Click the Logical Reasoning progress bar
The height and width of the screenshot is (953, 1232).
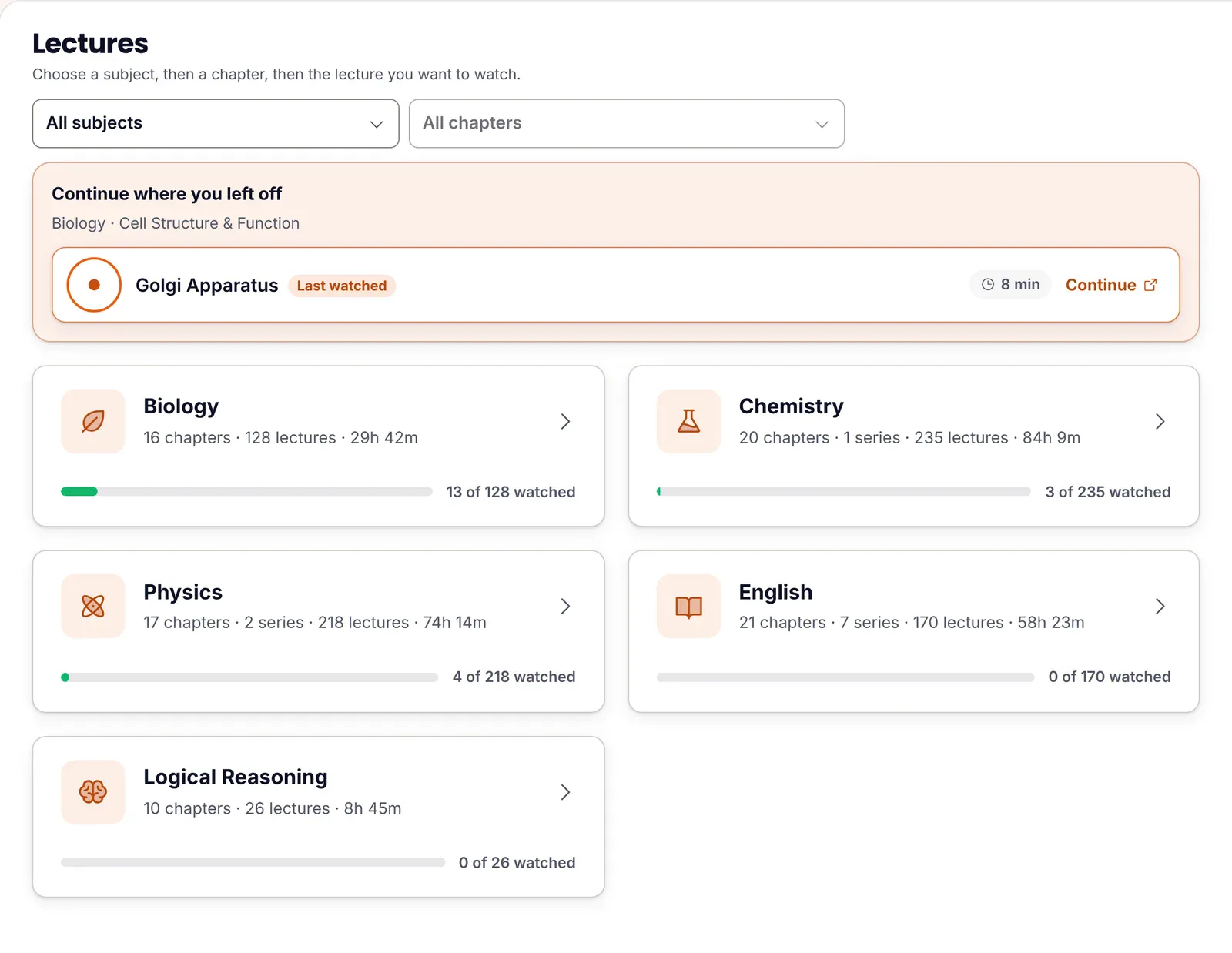[253, 862]
